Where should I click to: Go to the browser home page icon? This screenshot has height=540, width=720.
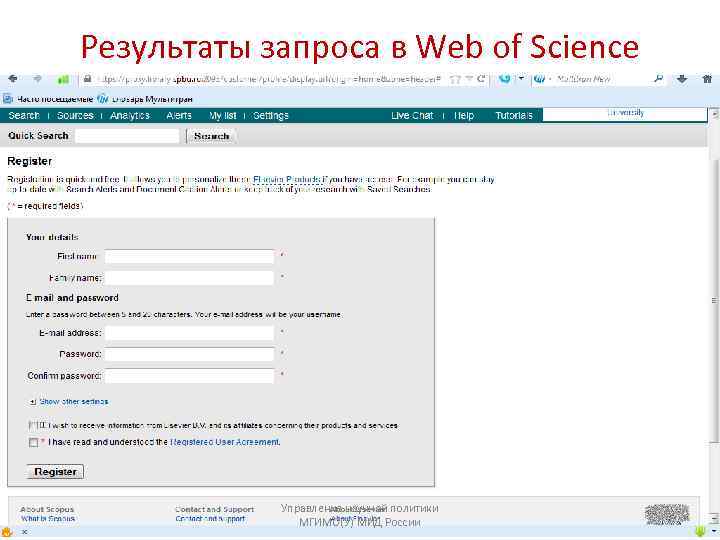(x=708, y=79)
